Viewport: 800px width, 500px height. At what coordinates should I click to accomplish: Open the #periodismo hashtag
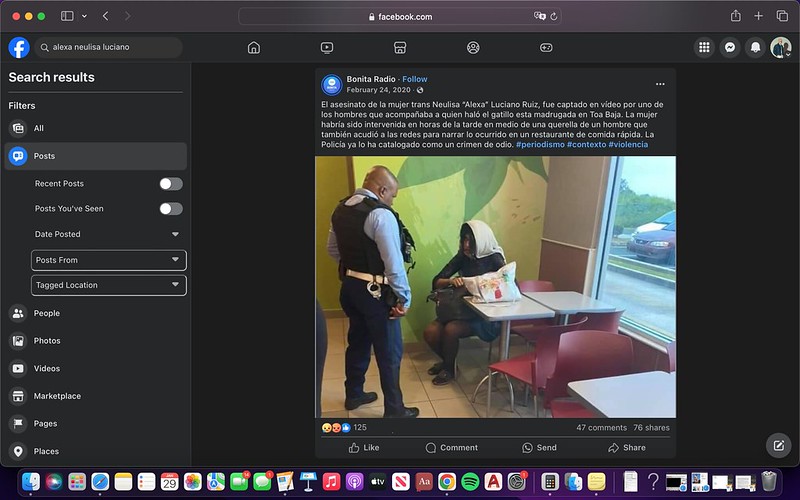point(540,144)
